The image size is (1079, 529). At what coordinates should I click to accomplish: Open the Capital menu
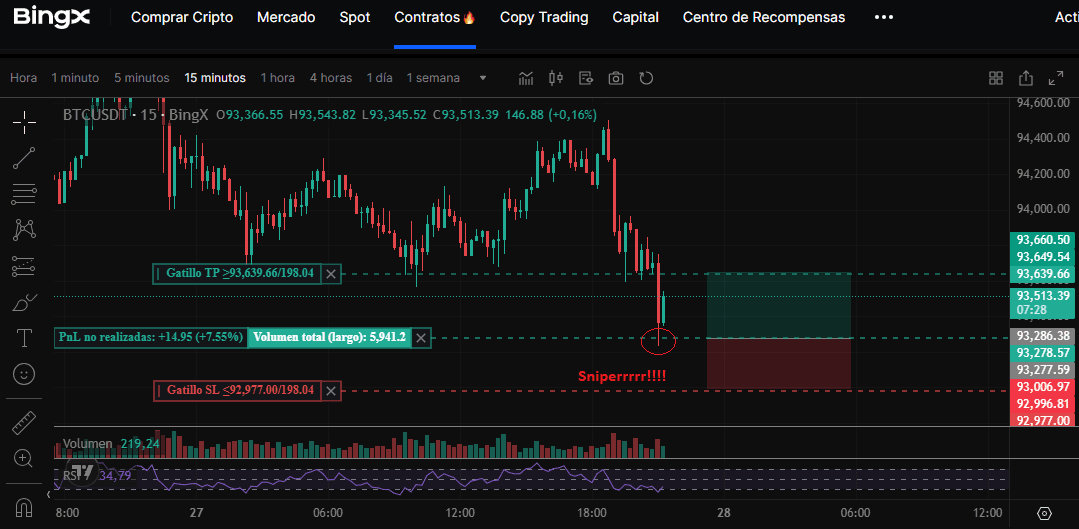(x=635, y=17)
